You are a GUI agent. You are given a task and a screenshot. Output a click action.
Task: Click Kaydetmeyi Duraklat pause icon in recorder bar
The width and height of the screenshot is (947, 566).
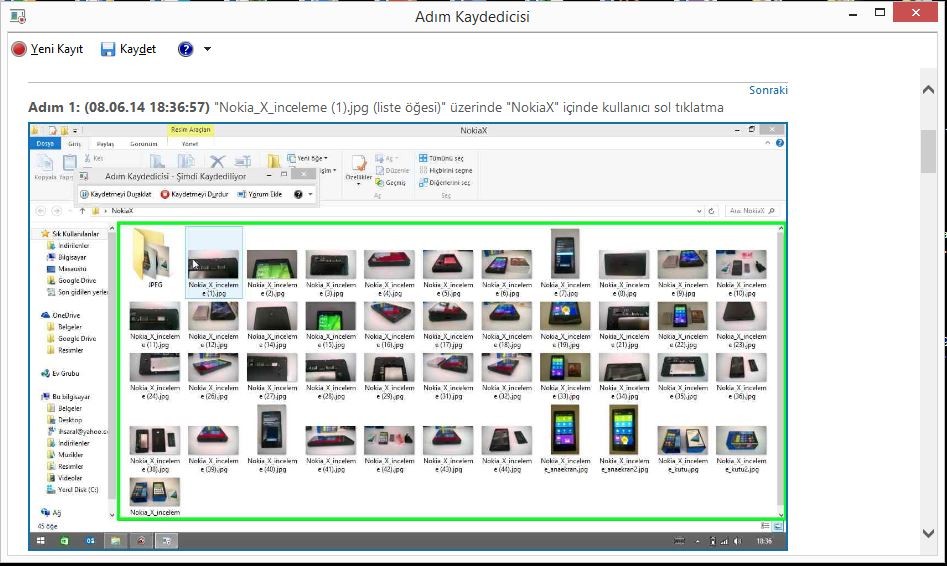tap(86, 194)
